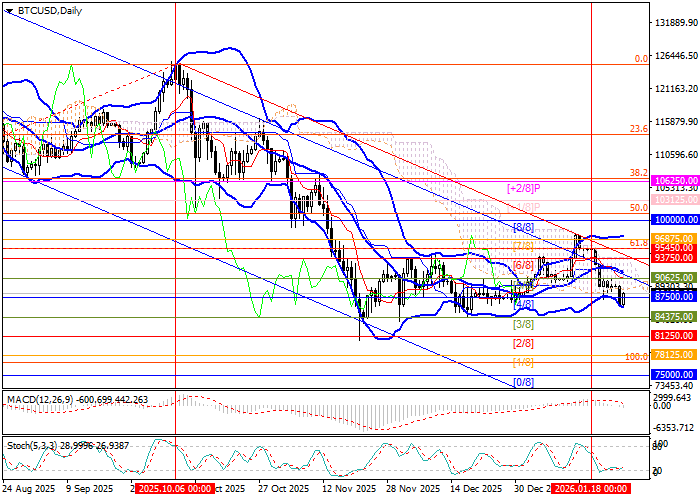Screen dimensions: 700x500
Task: Select the red 81250.00 price level tag
Action: (673, 336)
